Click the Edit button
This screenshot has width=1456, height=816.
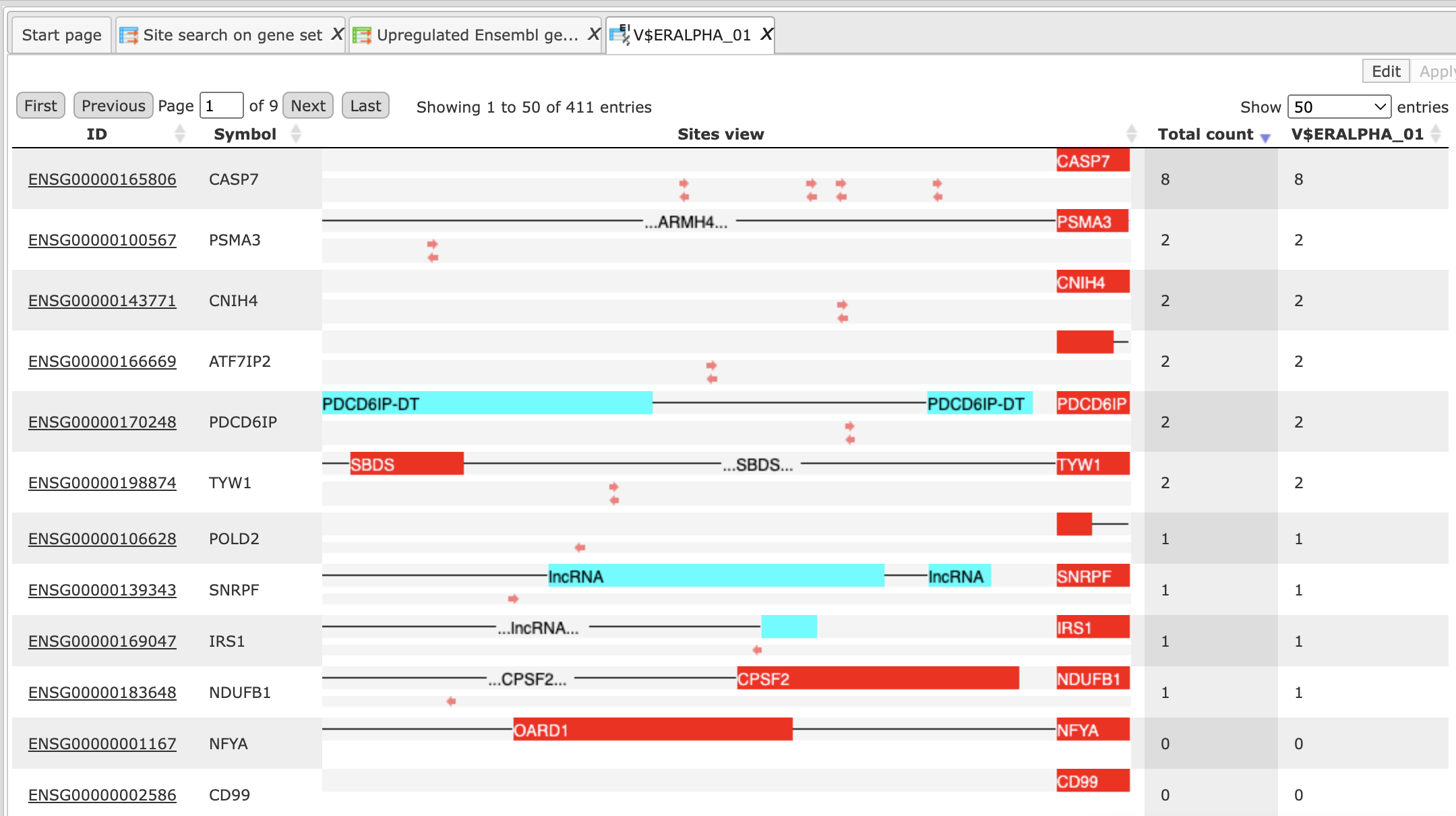pos(1386,71)
